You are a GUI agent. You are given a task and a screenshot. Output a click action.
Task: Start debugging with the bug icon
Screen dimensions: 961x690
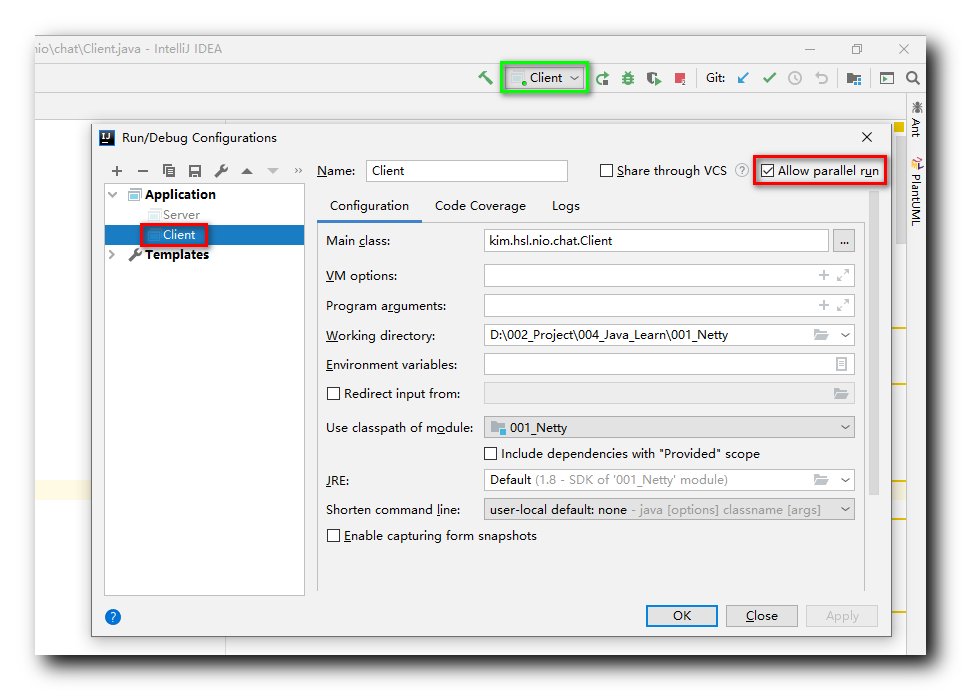click(628, 78)
